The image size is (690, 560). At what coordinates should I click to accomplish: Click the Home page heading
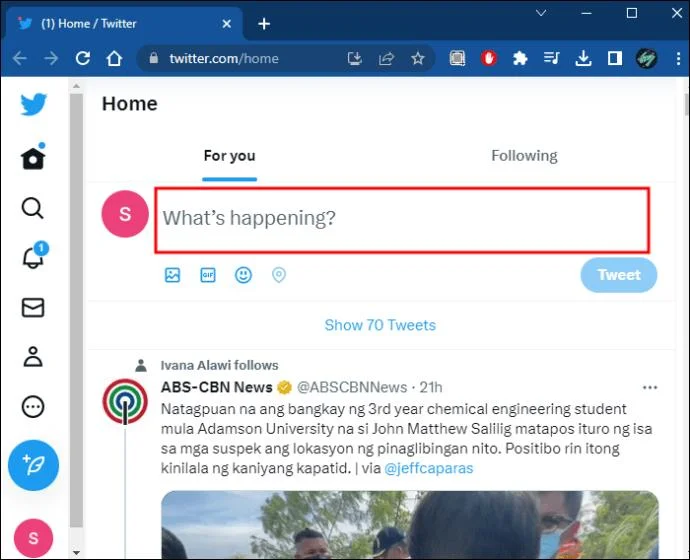130,104
